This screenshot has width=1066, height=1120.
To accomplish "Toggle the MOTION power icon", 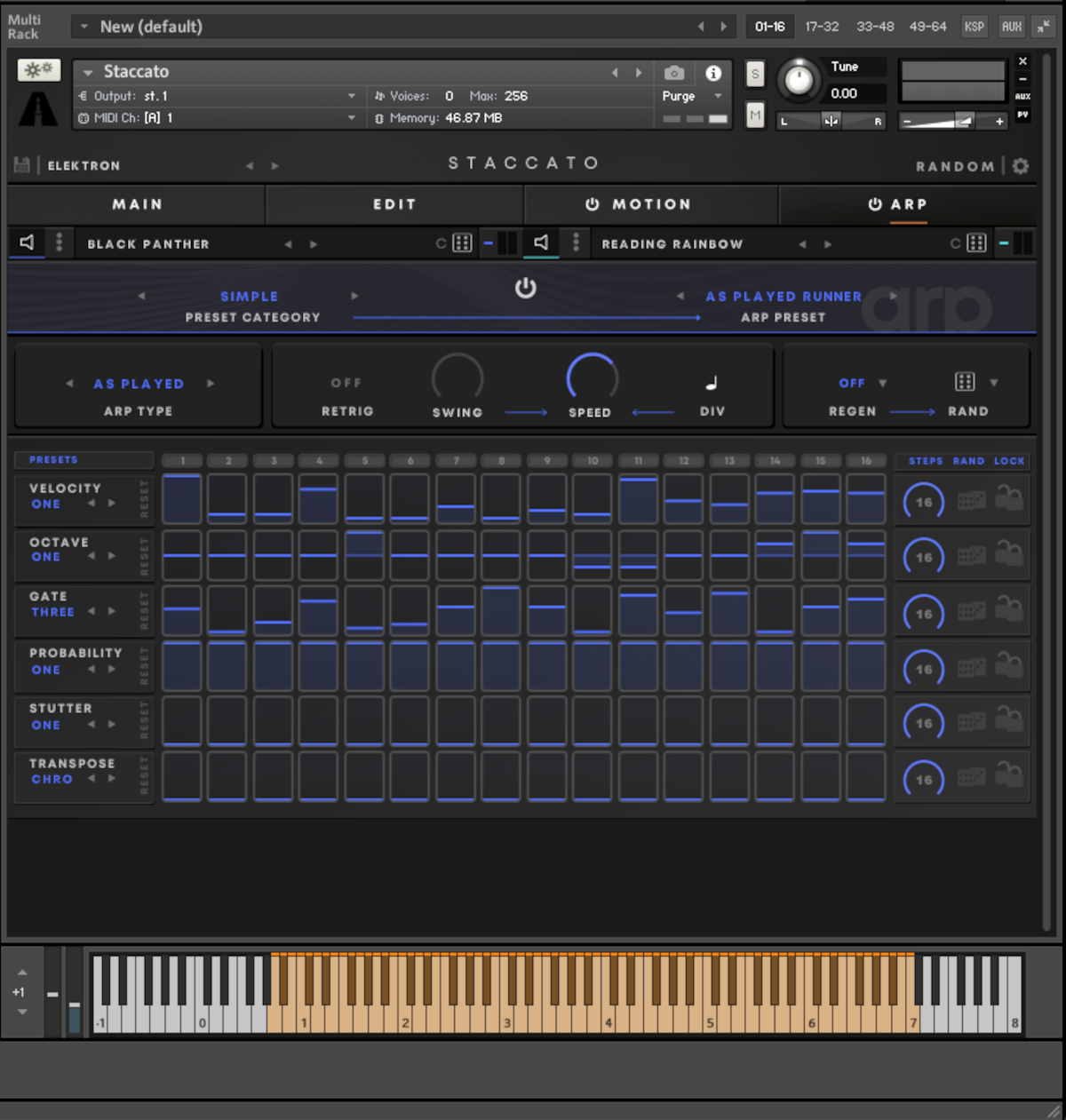I will (593, 204).
